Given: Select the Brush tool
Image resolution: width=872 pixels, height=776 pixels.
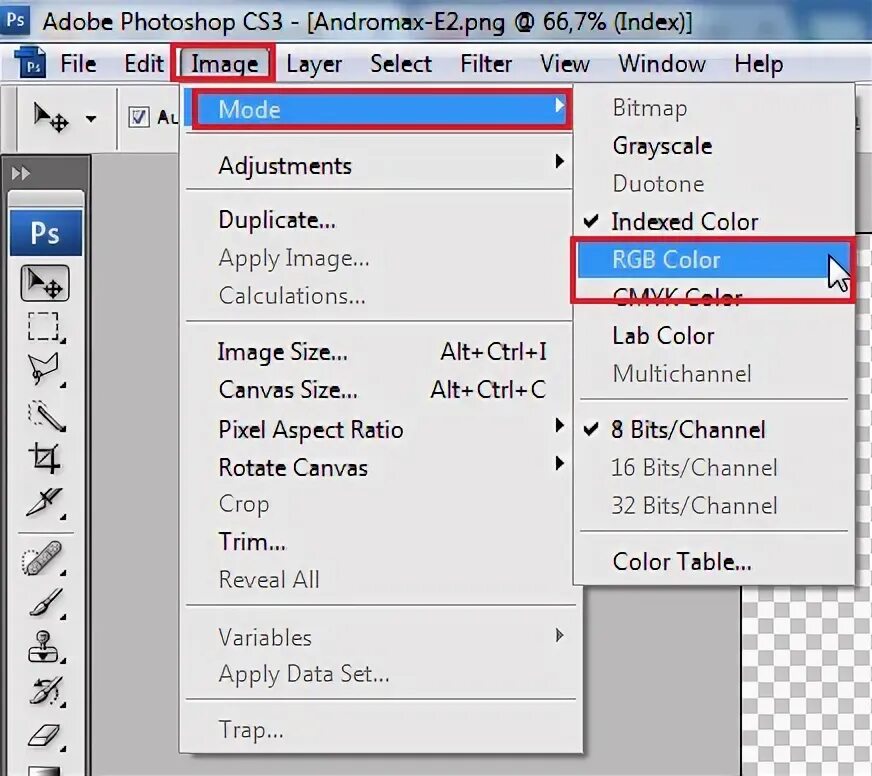Looking at the screenshot, I should [x=45, y=603].
